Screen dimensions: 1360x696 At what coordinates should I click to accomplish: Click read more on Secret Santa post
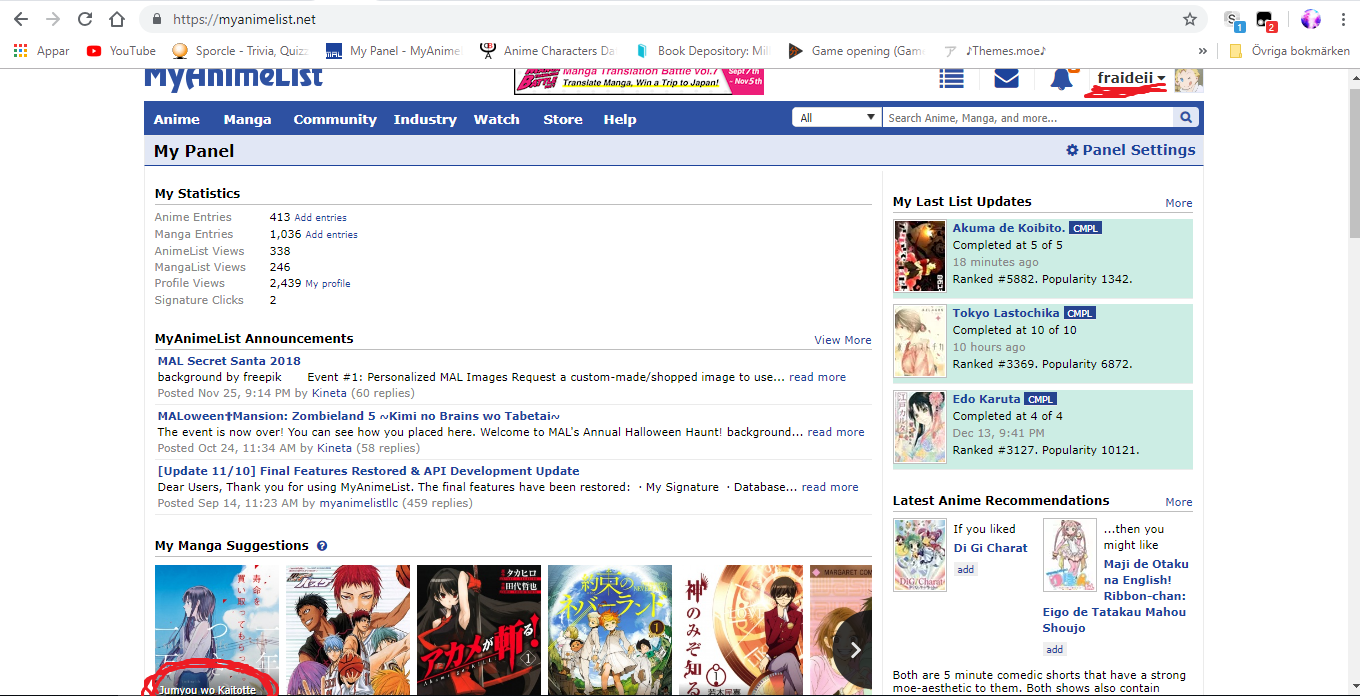click(x=817, y=377)
